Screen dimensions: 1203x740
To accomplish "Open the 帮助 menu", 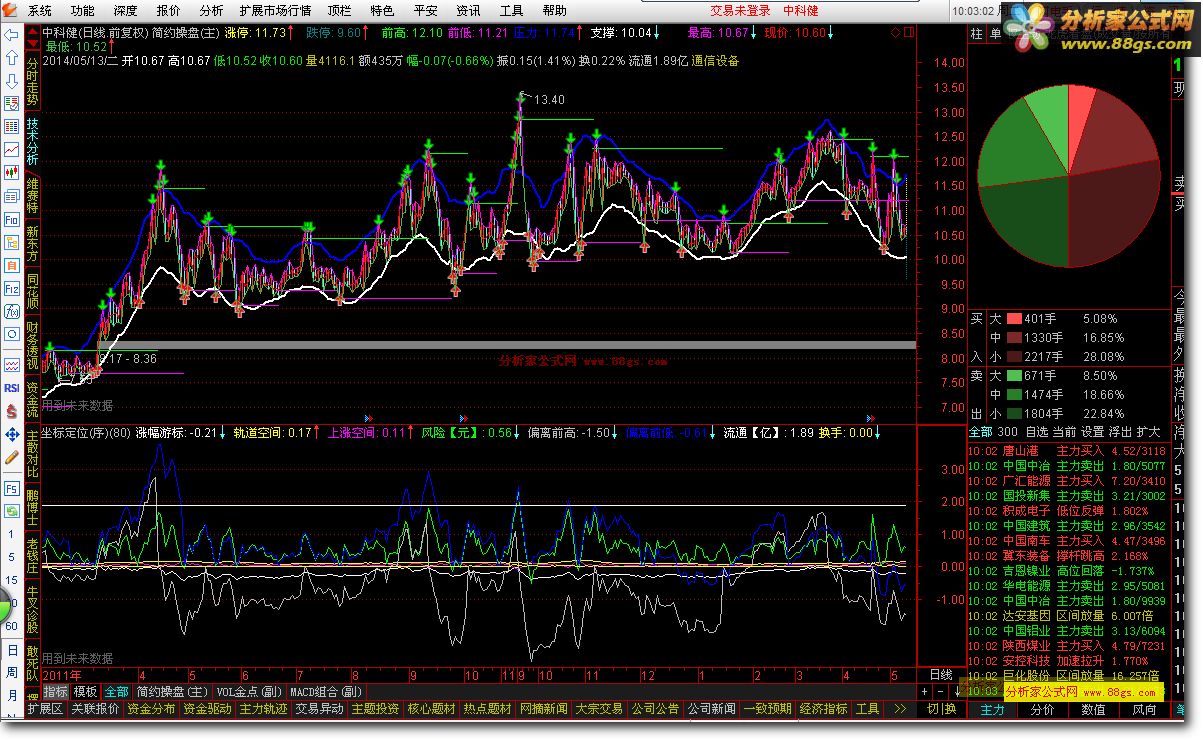I will click(x=554, y=11).
